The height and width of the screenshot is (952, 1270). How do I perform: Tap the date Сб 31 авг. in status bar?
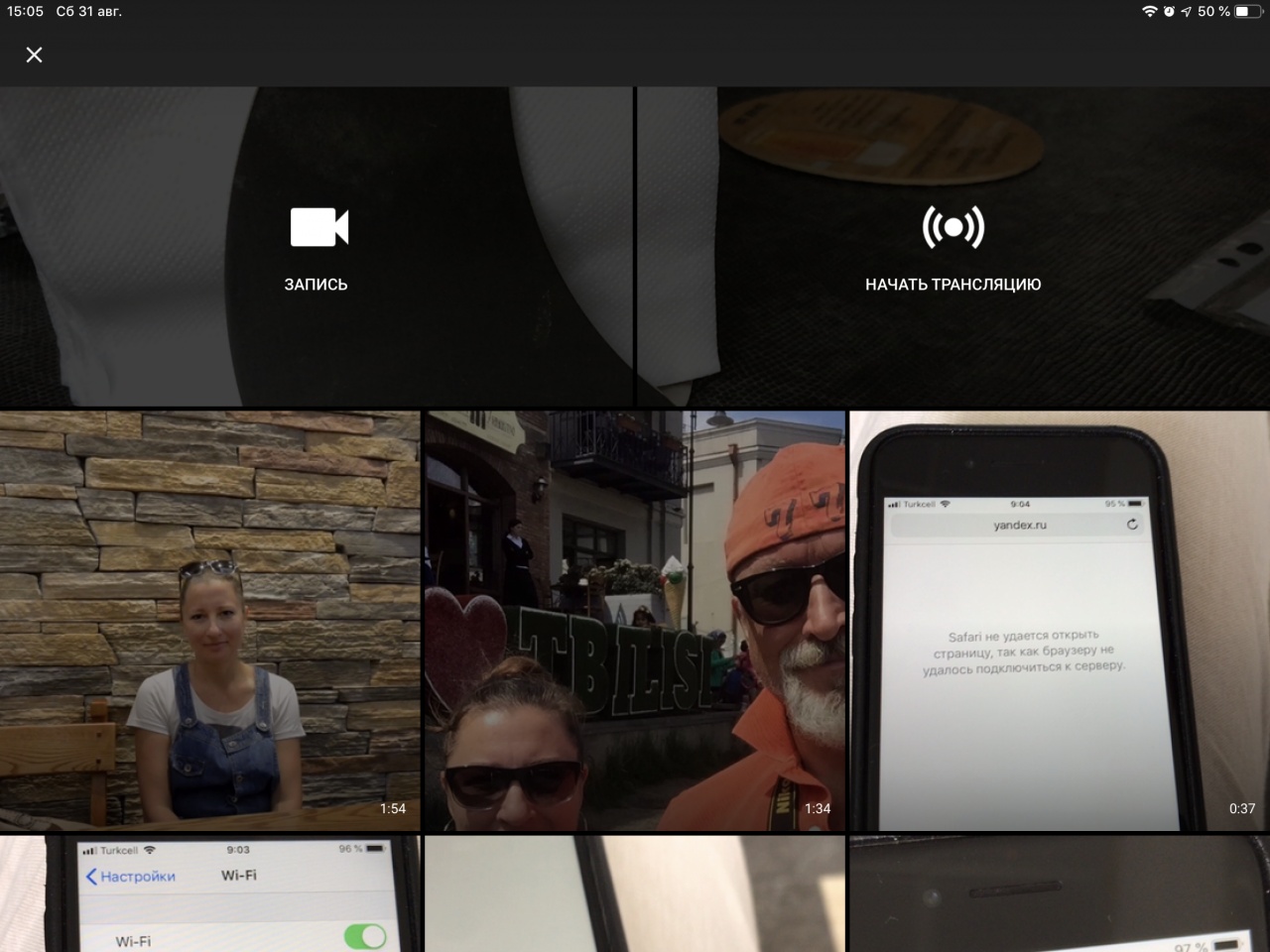point(88,11)
